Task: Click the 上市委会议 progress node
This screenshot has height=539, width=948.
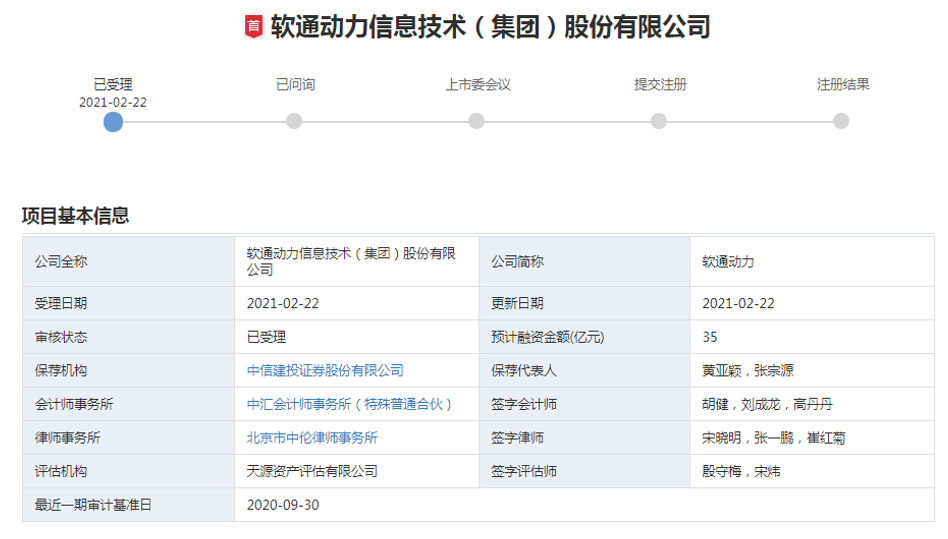Action: point(476,121)
